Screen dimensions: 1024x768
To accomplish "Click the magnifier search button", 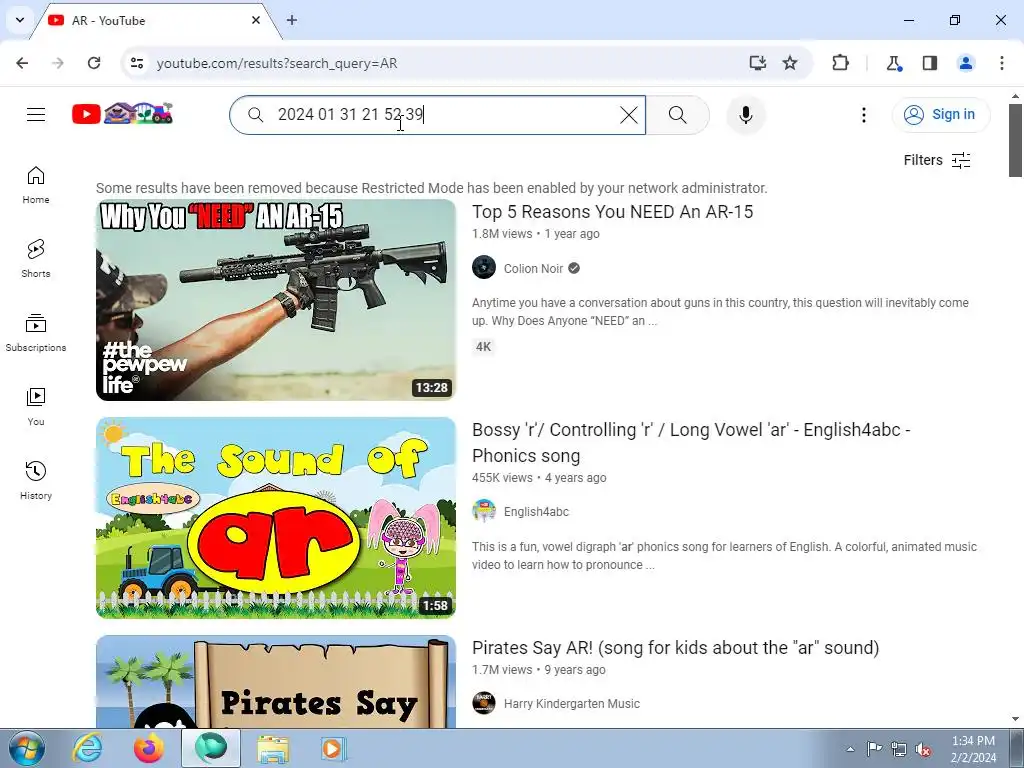I will point(677,115).
